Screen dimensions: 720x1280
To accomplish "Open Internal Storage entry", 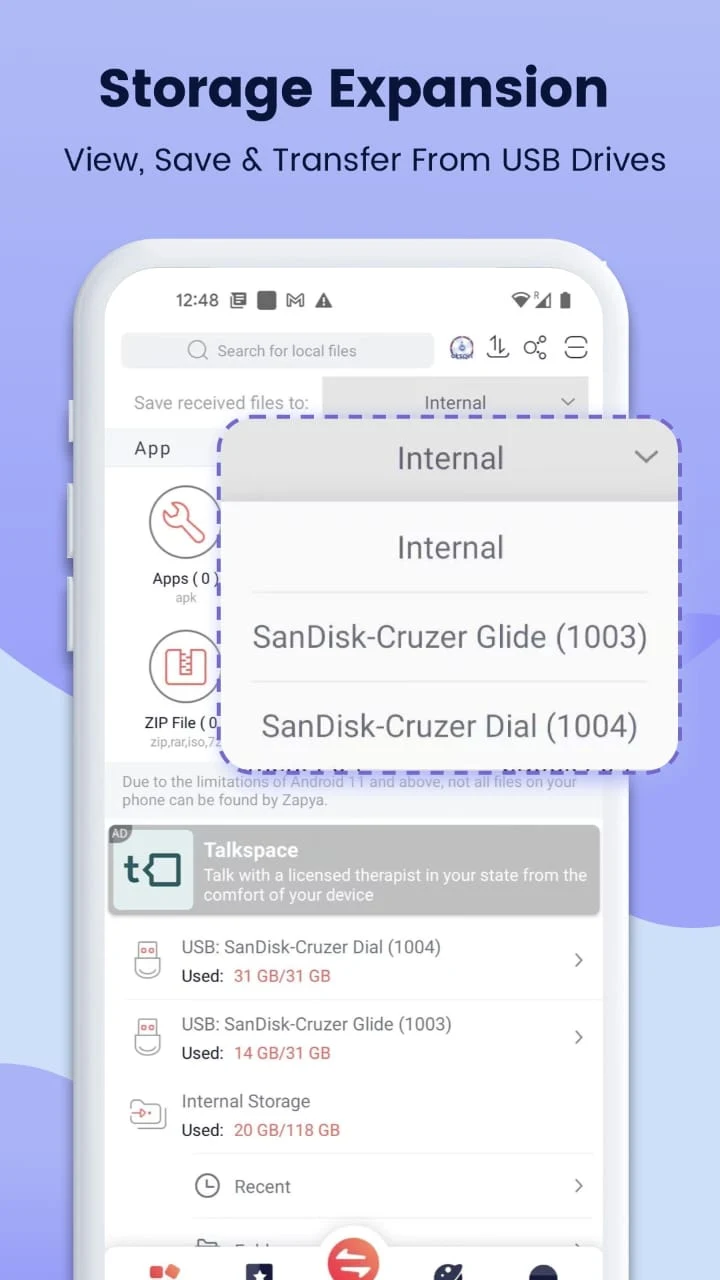I will (x=354, y=1115).
